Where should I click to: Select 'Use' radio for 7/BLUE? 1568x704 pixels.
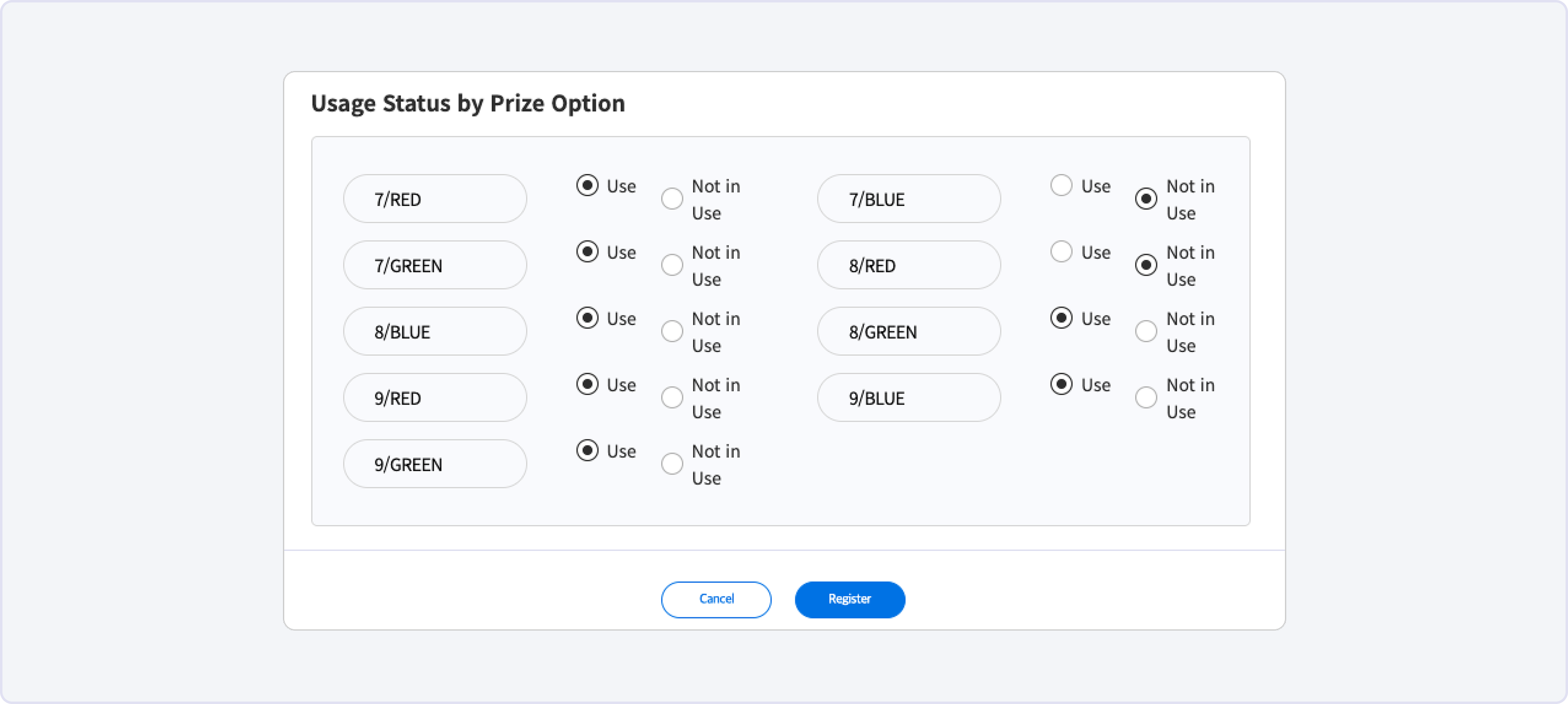(1061, 186)
